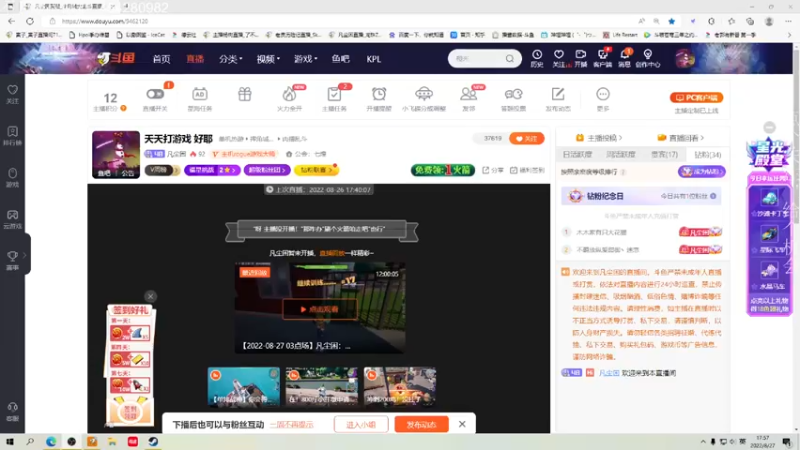The image size is (800, 450).
Task: Open 游戏 mouse icon in left sidebar
Action: (12, 178)
